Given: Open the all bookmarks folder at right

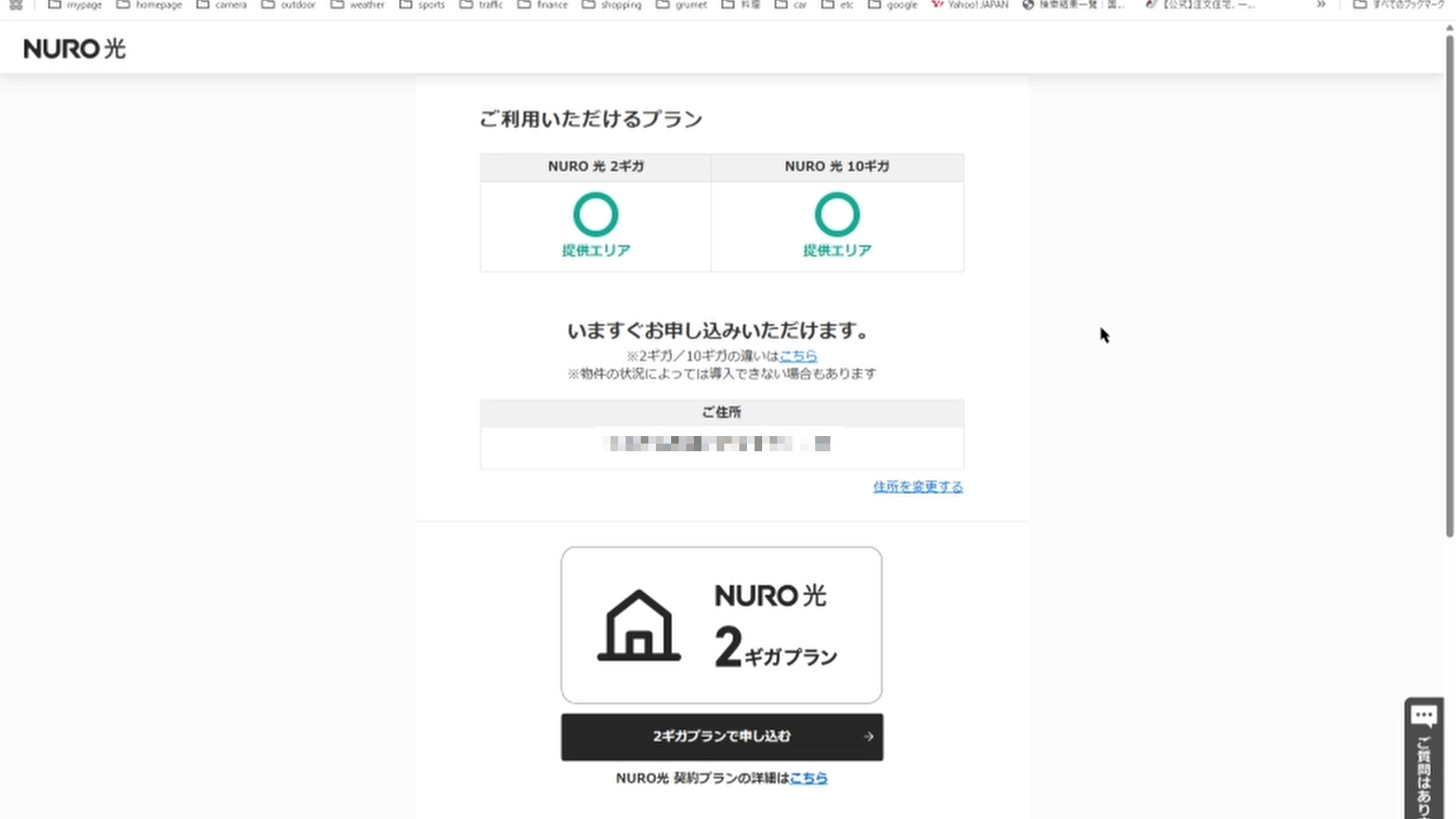Looking at the screenshot, I should pyautogui.click(x=1399, y=5).
